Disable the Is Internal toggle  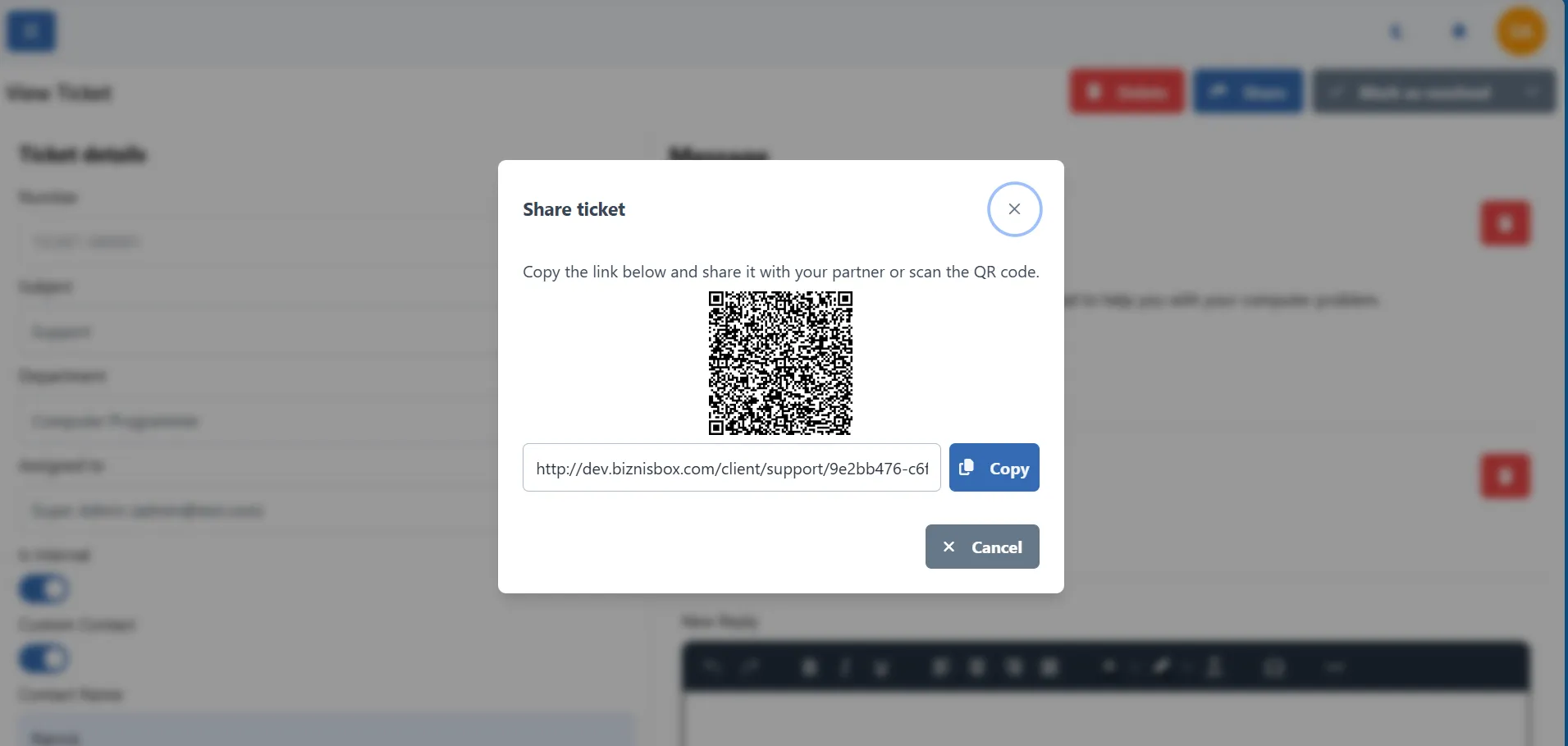click(43, 588)
